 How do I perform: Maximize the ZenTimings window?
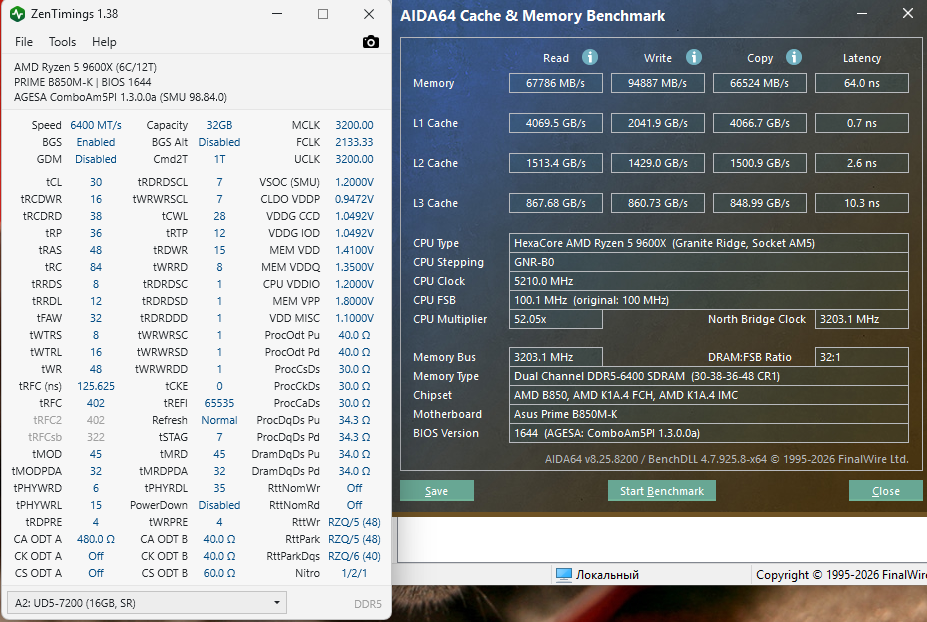323,14
